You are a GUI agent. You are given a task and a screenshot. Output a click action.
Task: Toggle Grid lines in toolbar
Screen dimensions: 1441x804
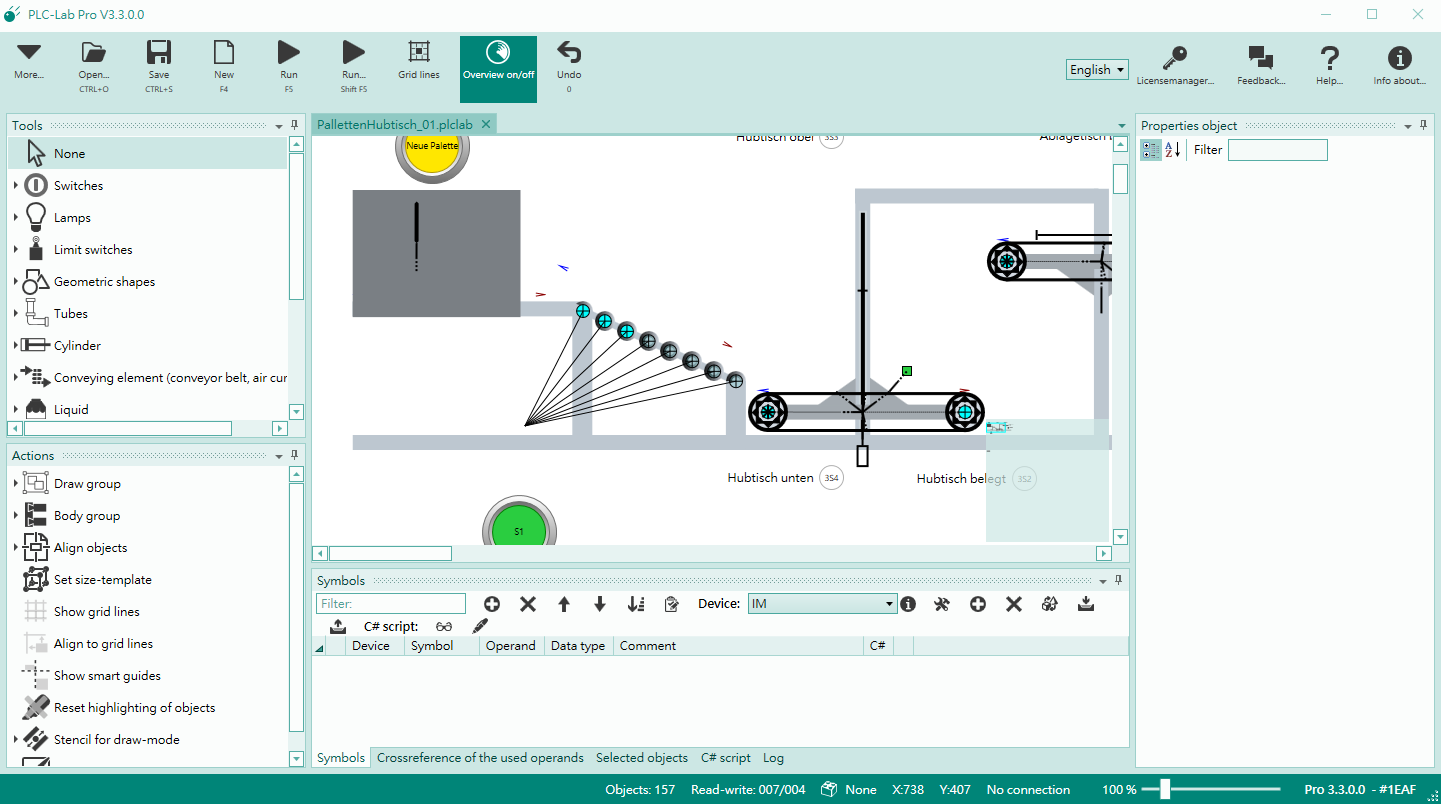tap(419, 60)
